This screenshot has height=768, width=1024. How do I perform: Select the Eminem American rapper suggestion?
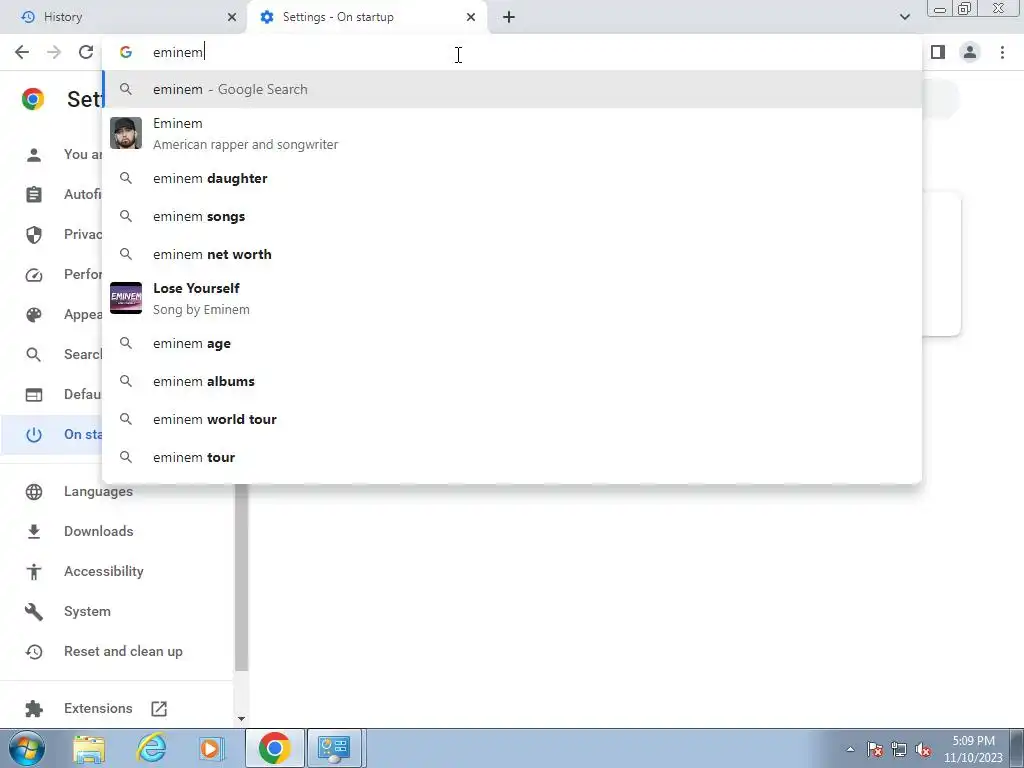pos(512,133)
